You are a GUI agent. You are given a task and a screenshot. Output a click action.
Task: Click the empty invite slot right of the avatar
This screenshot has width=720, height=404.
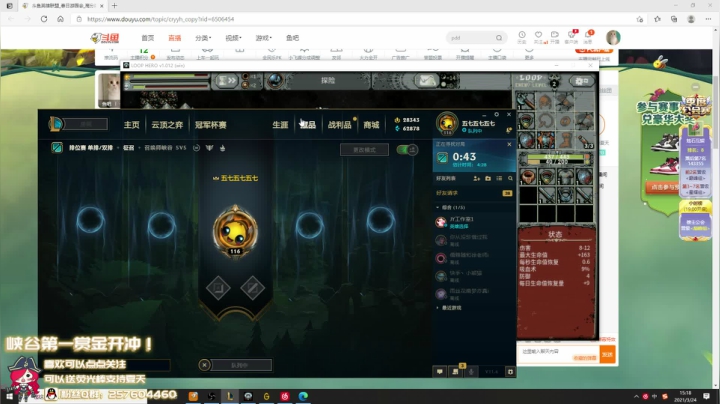pyautogui.click(x=309, y=225)
